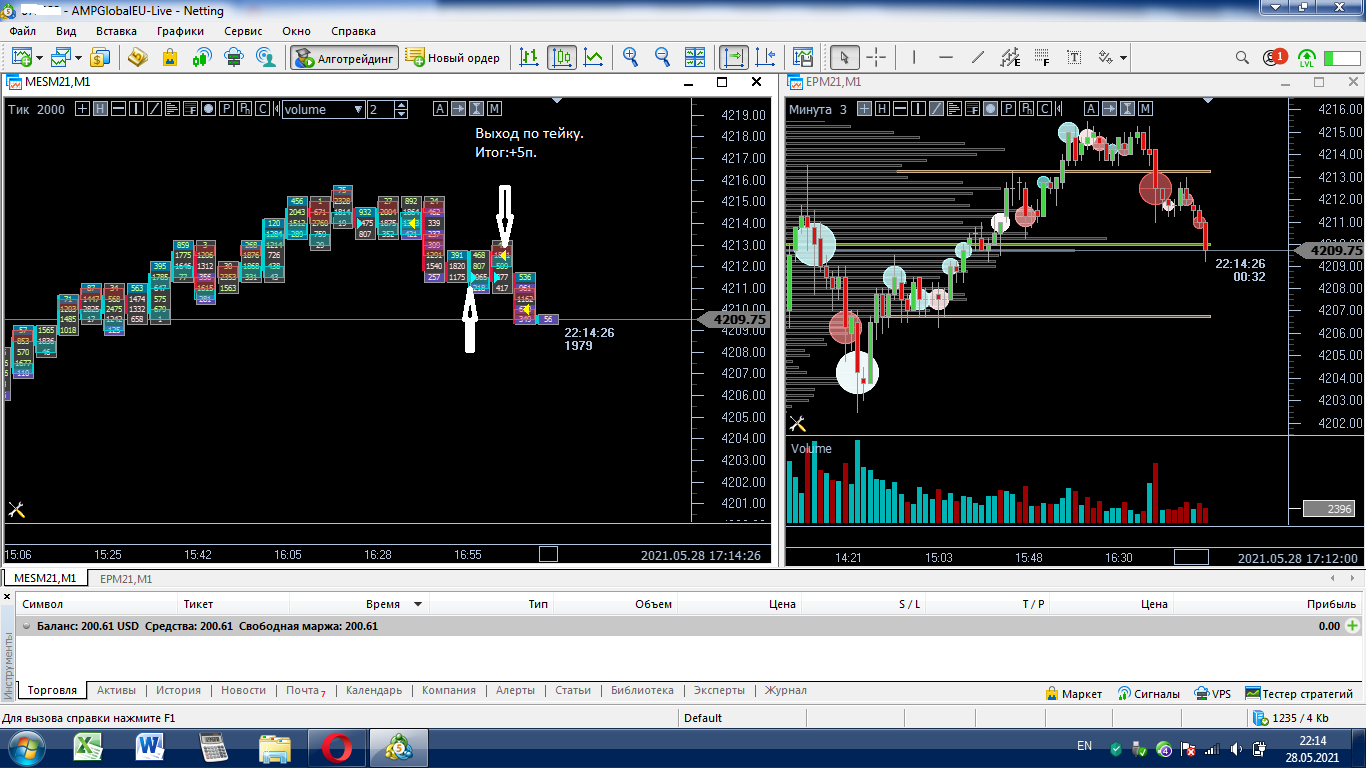Screen dimensions: 1366x768
Task: Click the tools icon in MESM21 chart corner
Action: tap(16, 510)
